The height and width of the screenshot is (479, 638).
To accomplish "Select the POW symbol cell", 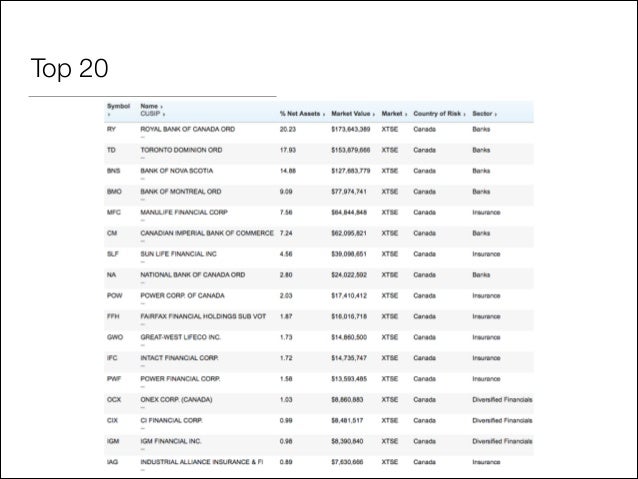I will point(114,296).
